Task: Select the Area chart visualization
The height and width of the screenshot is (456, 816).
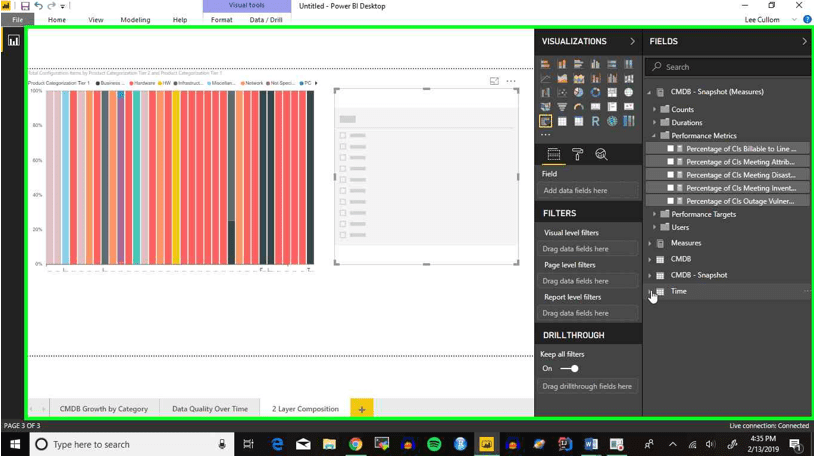Action: [x=562, y=79]
